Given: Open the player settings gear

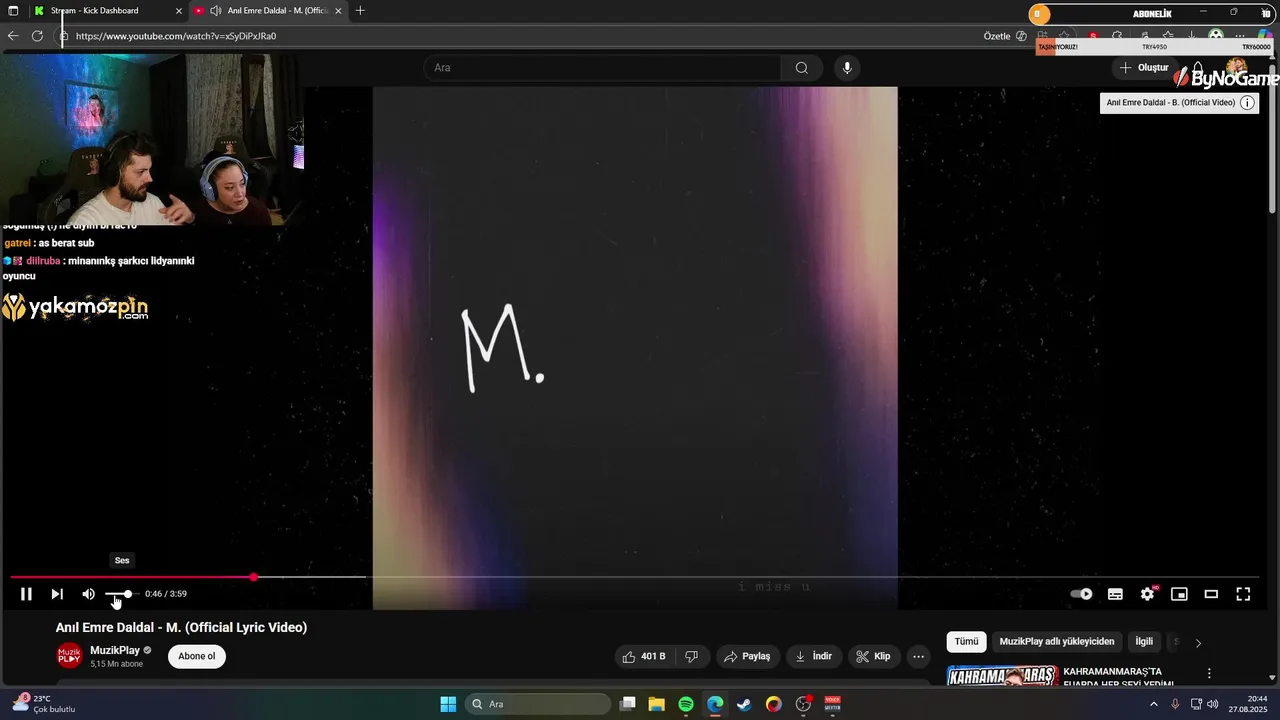Looking at the screenshot, I should click(1147, 594).
